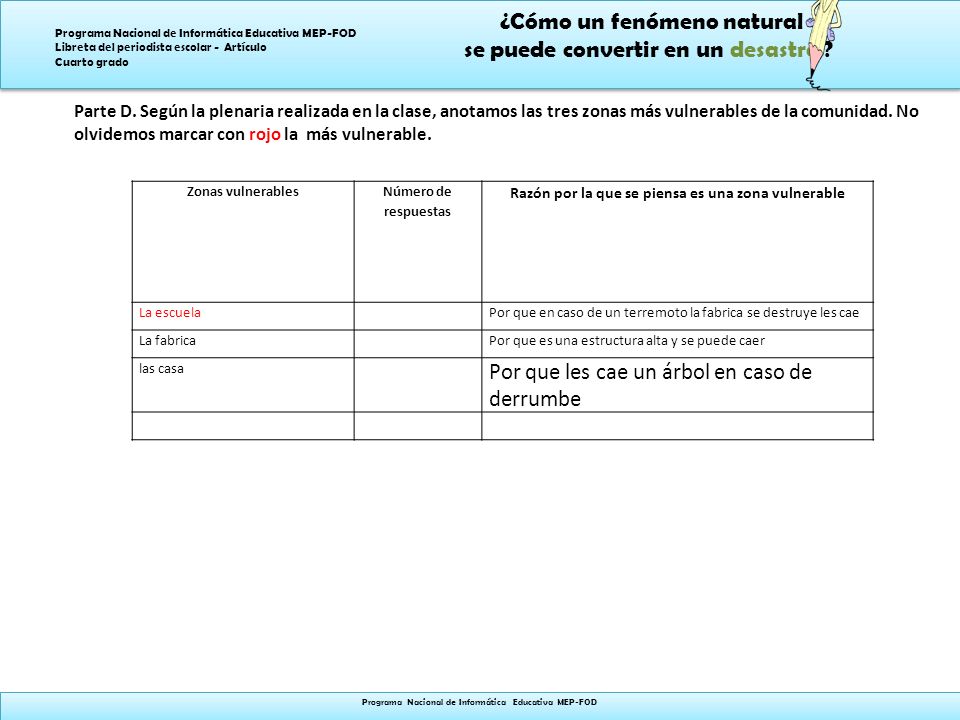
Task: Click 'Cuarto grado' header text
Action: (x=92, y=62)
